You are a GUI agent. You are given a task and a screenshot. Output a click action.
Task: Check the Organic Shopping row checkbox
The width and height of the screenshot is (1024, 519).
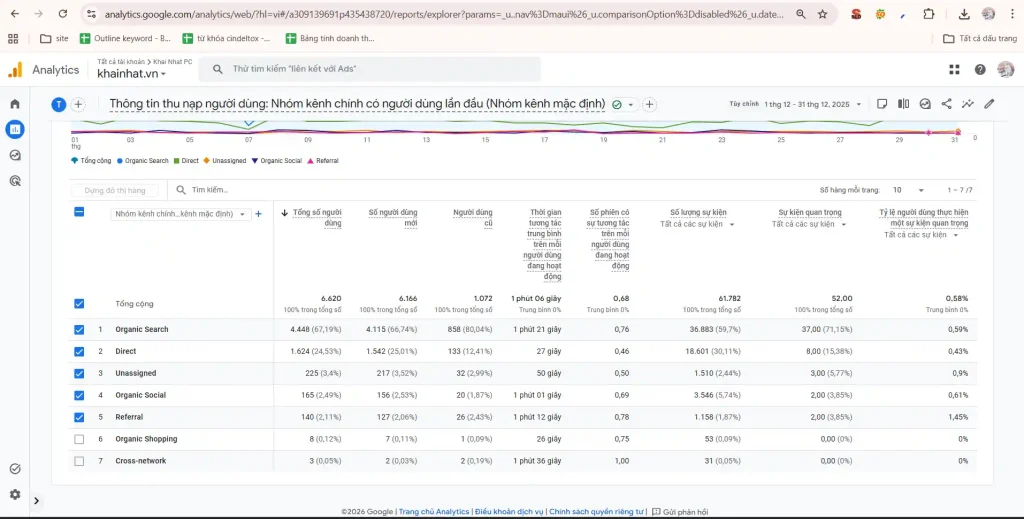pos(79,439)
